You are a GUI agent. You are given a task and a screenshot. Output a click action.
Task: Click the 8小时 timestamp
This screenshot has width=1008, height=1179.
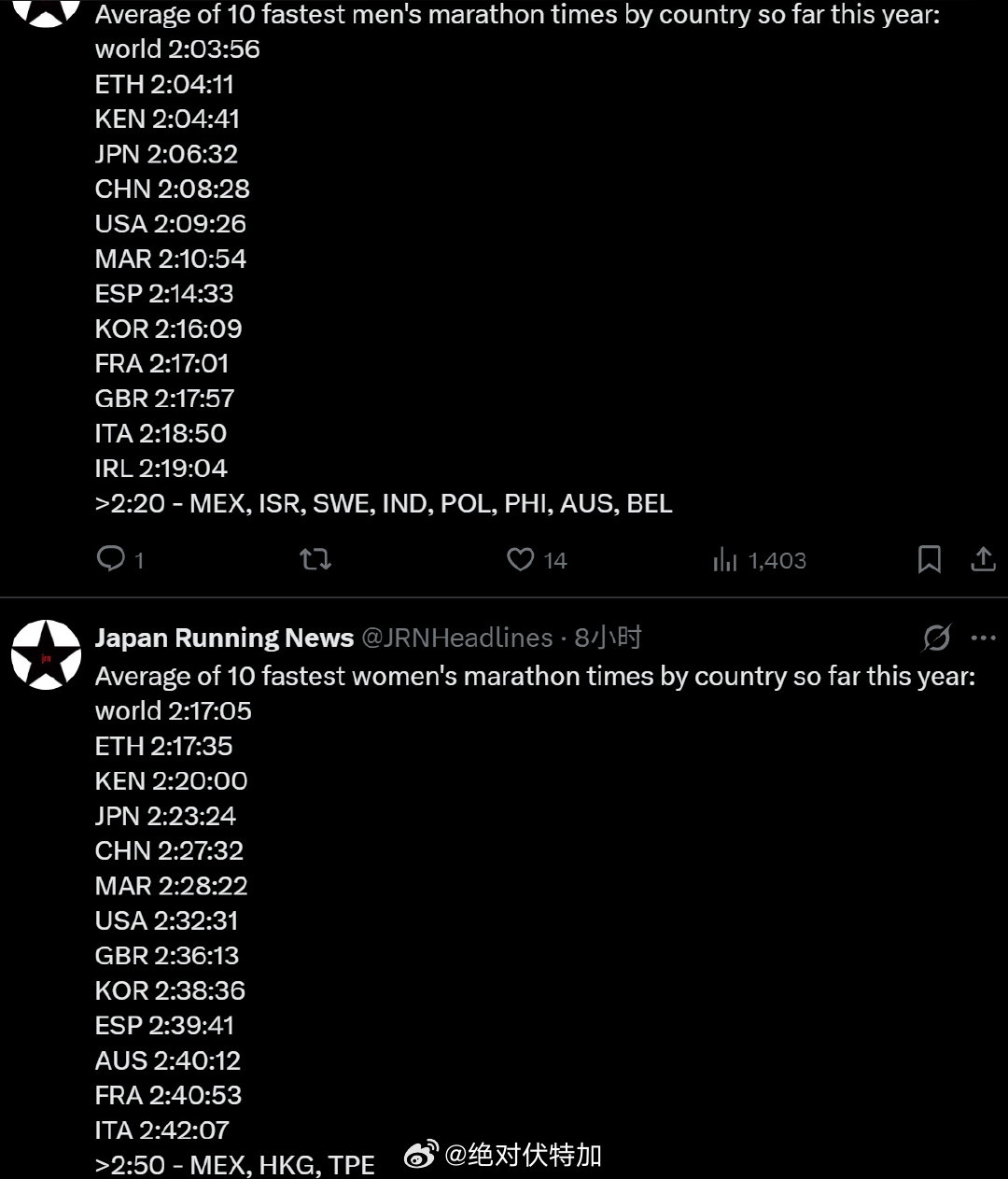pyautogui.click(x=608, y=639)
